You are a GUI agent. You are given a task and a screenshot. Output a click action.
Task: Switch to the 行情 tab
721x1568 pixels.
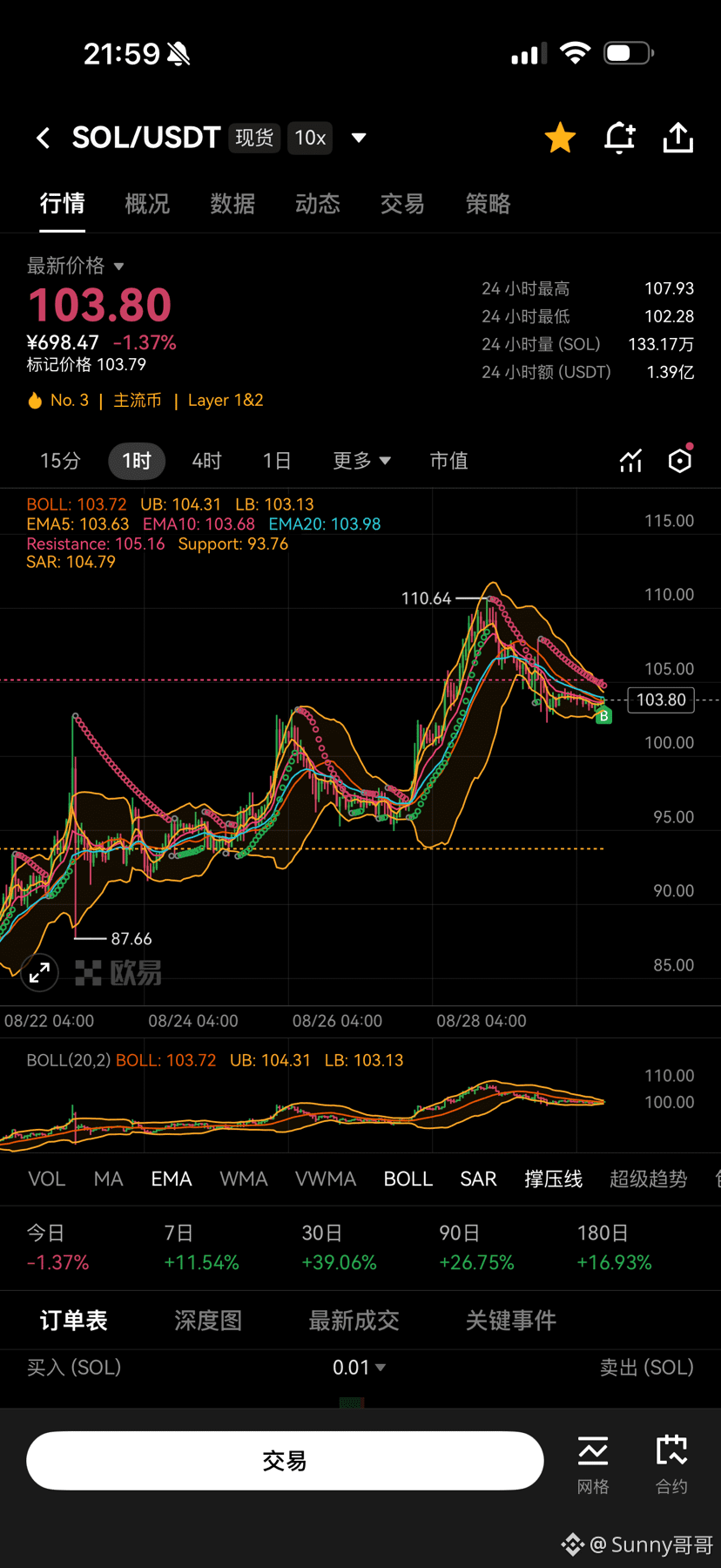point(63,204)
